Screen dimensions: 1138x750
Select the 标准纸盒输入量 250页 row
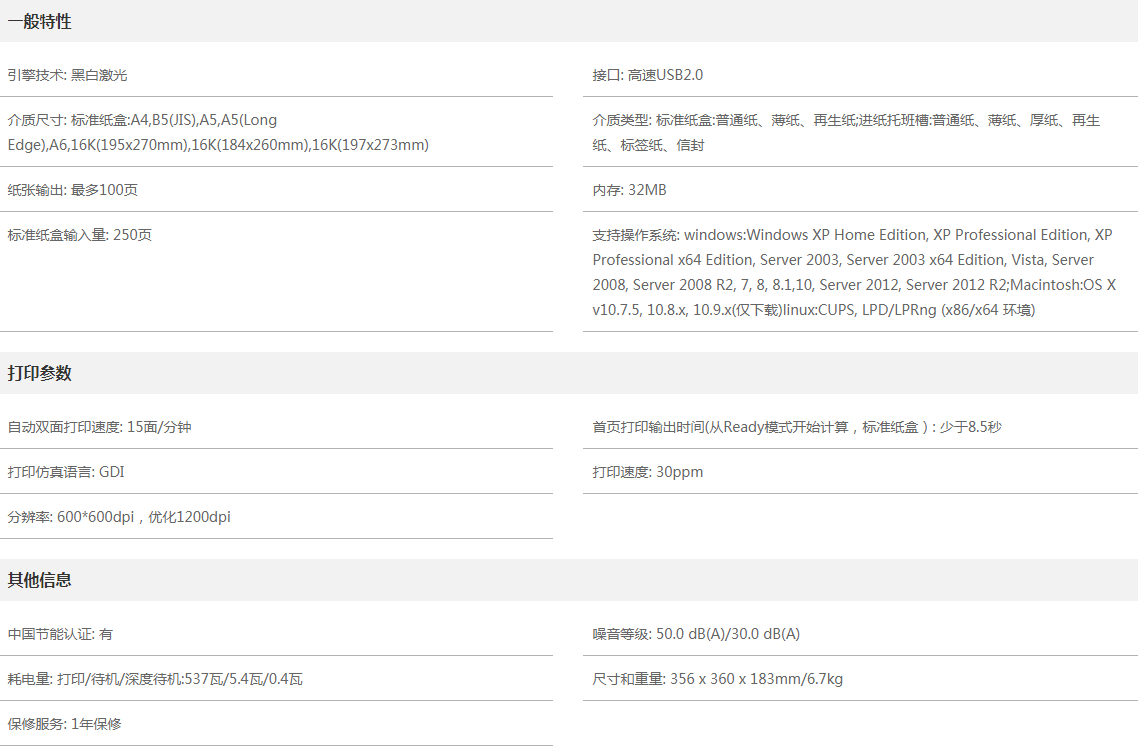point(80,235)
